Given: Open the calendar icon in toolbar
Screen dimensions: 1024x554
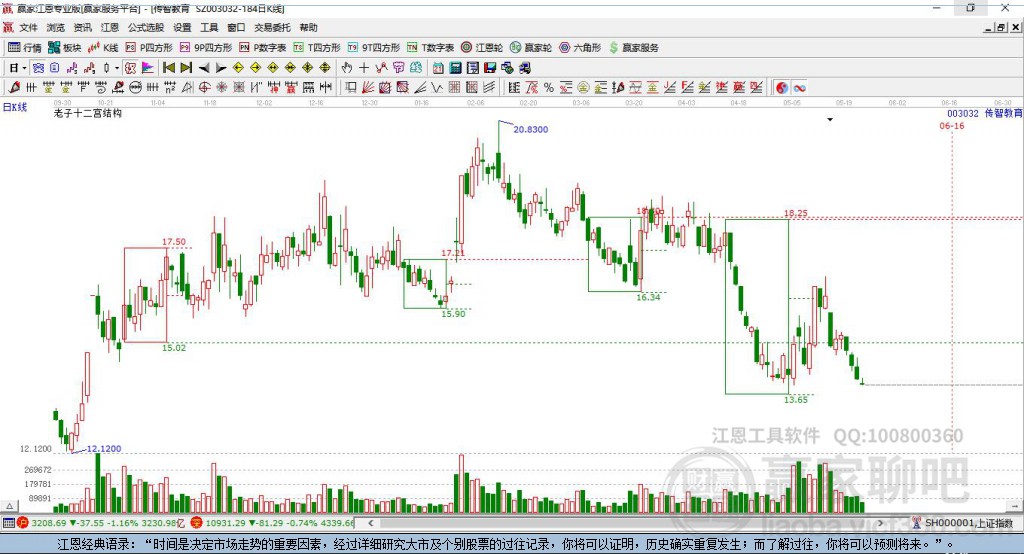Looking at the screenshot, I should coord(438,68).
